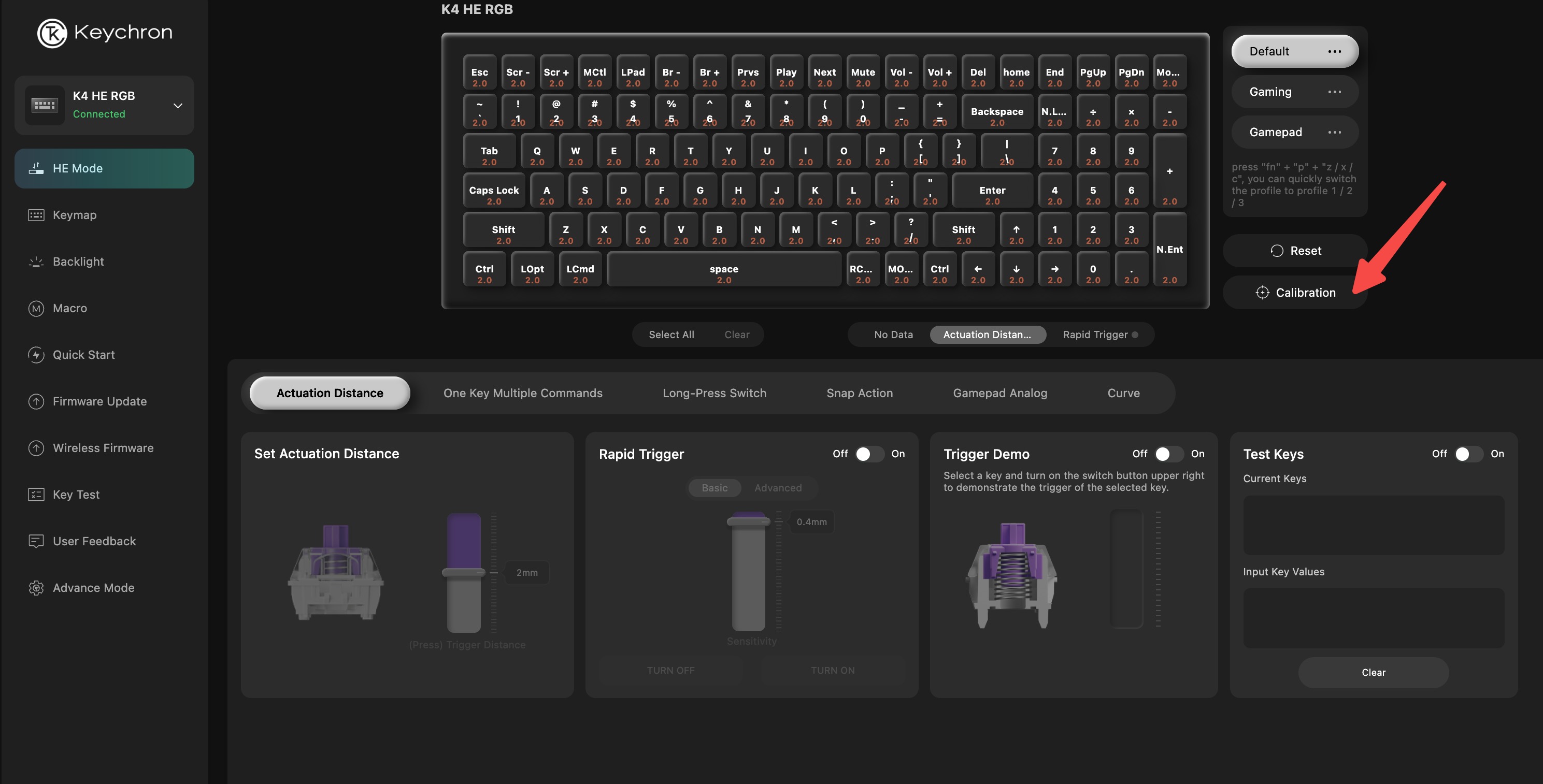
Task: Switch to the Snap Action tab
Action: pyautogui.click(x=859, y=393)
